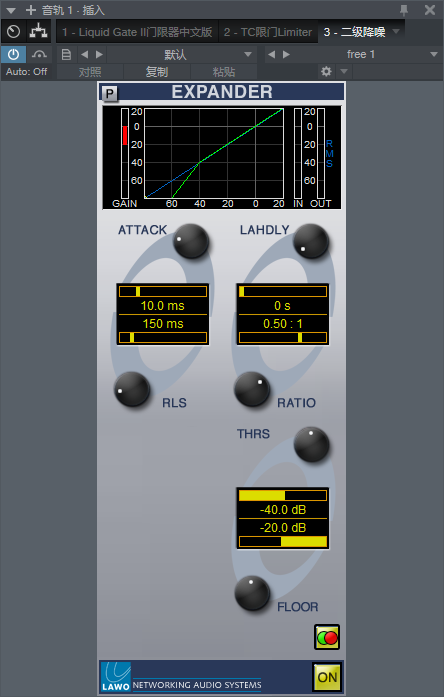
Task: Click the plus icon to add insert
Action: (x=31, y=10)
